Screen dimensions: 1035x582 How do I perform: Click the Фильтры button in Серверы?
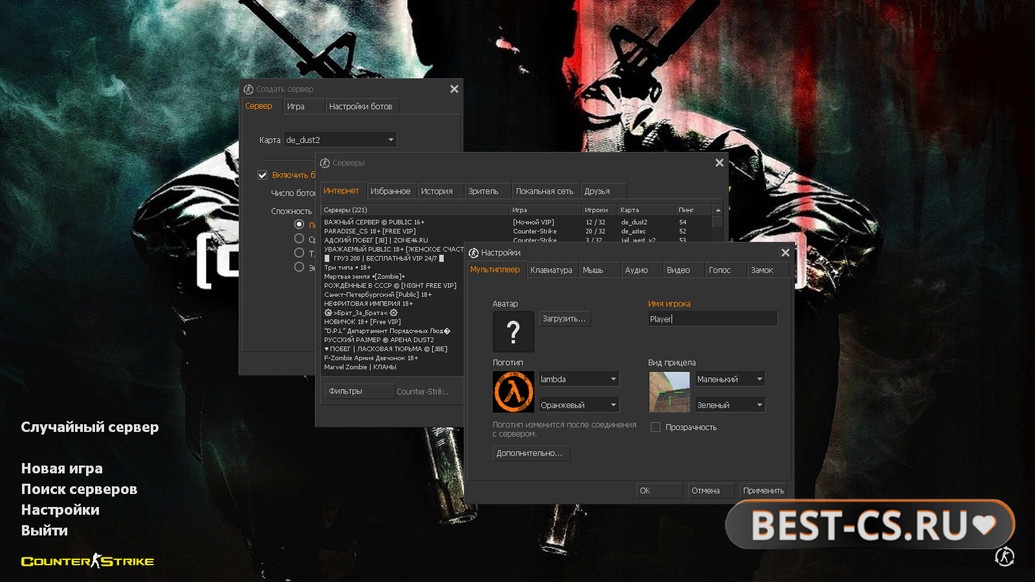pyautogui.click(x=358, y=391)
